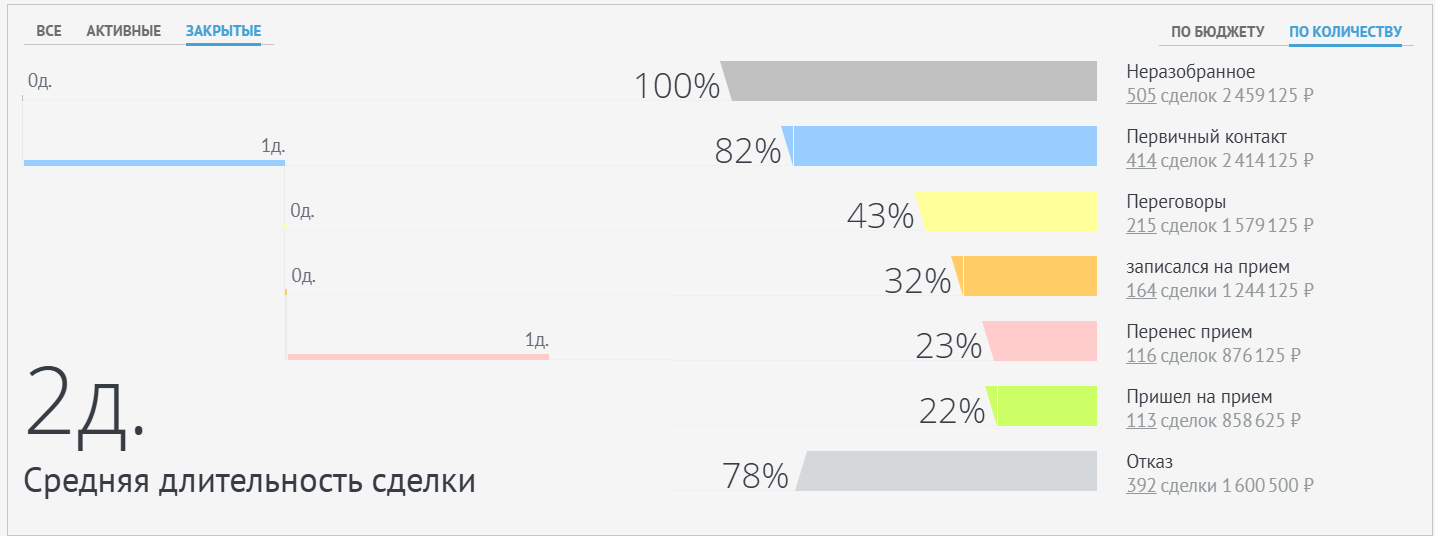Image resolution: width=1435 pixels, height=536 pixels.
Task: Click the 164 deals count link
Action: click(x=1141, y=291)
